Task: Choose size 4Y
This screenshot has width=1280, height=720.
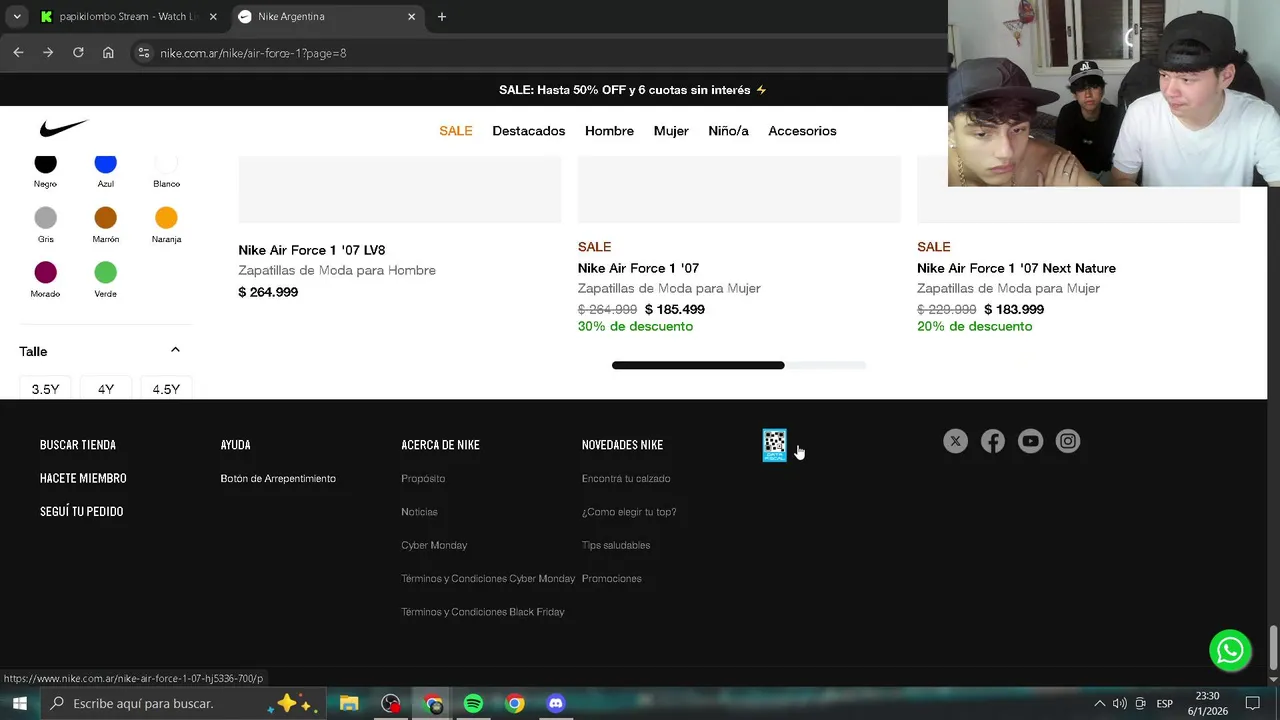Action: click(106, 388)
